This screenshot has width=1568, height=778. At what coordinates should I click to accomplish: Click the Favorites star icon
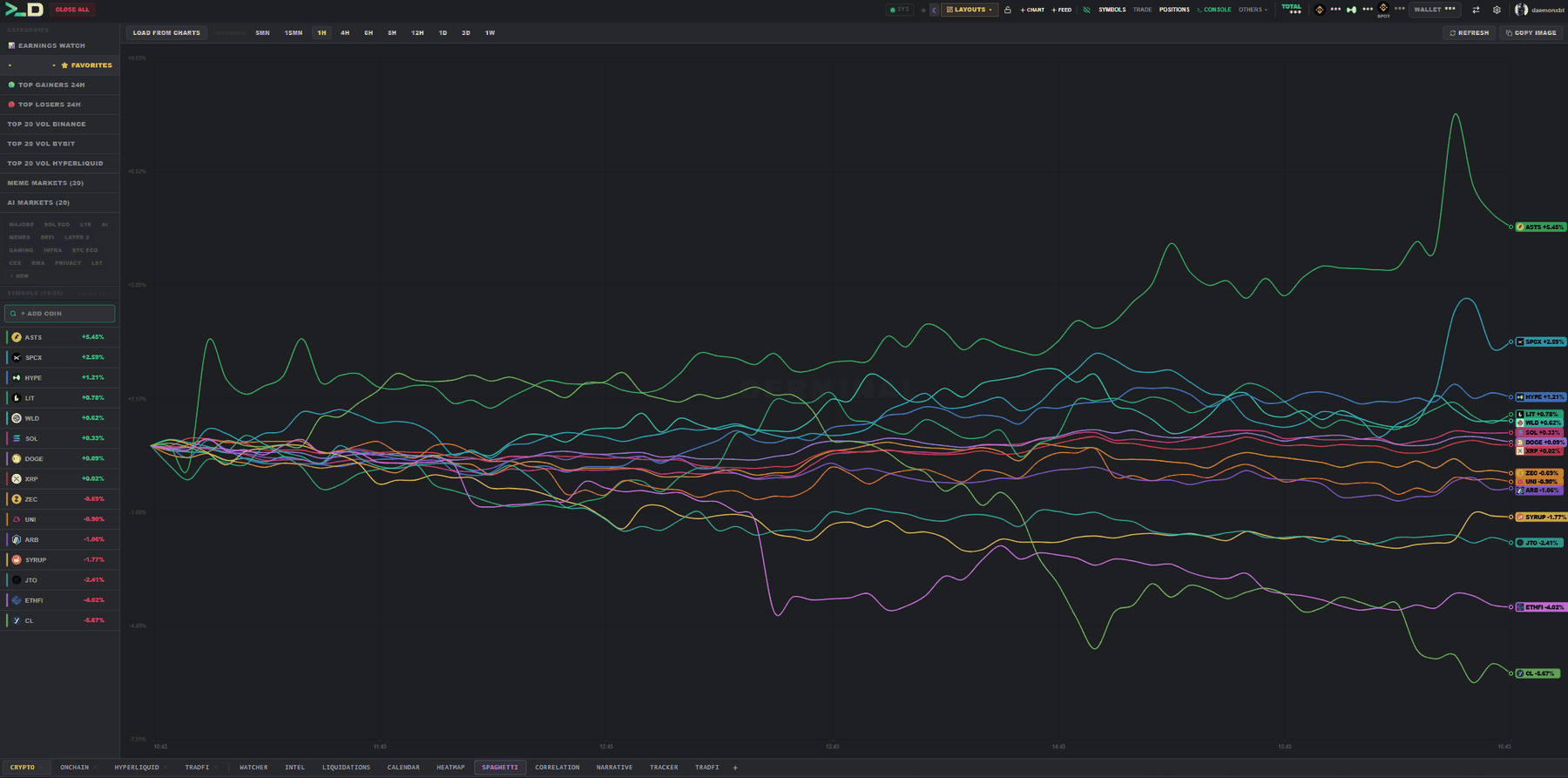[x=64, y=65]
